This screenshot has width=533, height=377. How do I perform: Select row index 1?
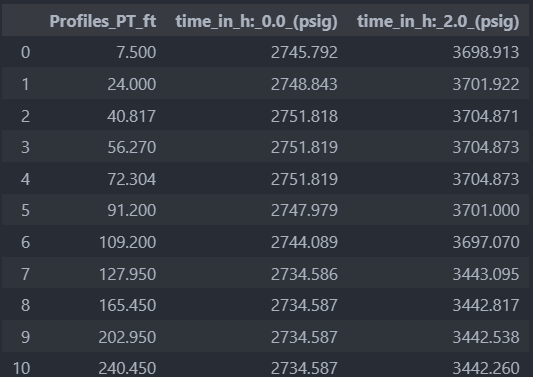[25, 84]
